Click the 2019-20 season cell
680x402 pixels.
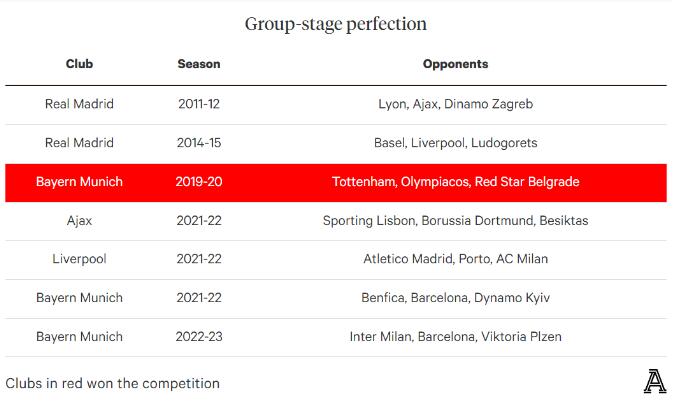199,181
